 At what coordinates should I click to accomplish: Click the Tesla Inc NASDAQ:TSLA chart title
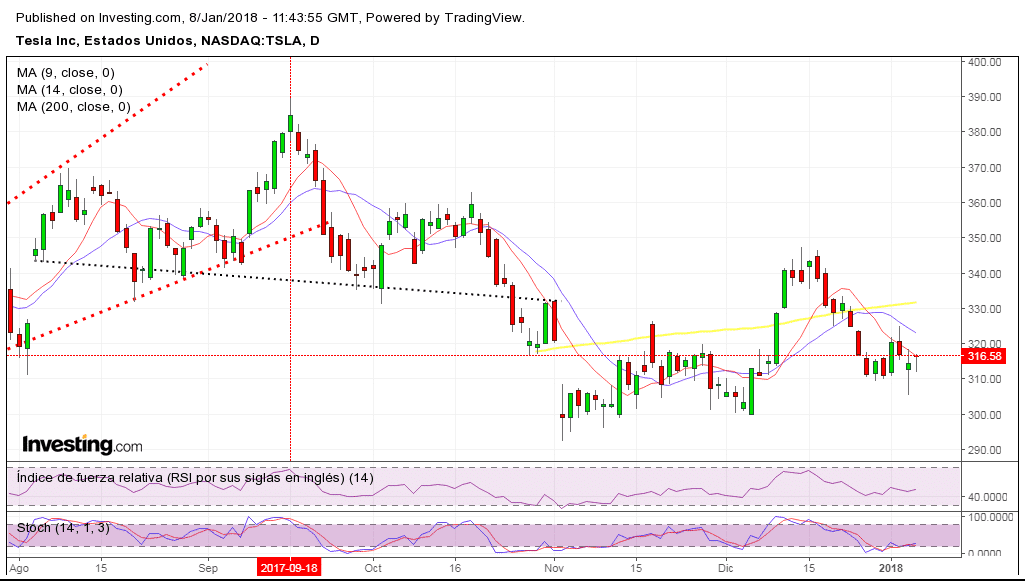(168, 41)
